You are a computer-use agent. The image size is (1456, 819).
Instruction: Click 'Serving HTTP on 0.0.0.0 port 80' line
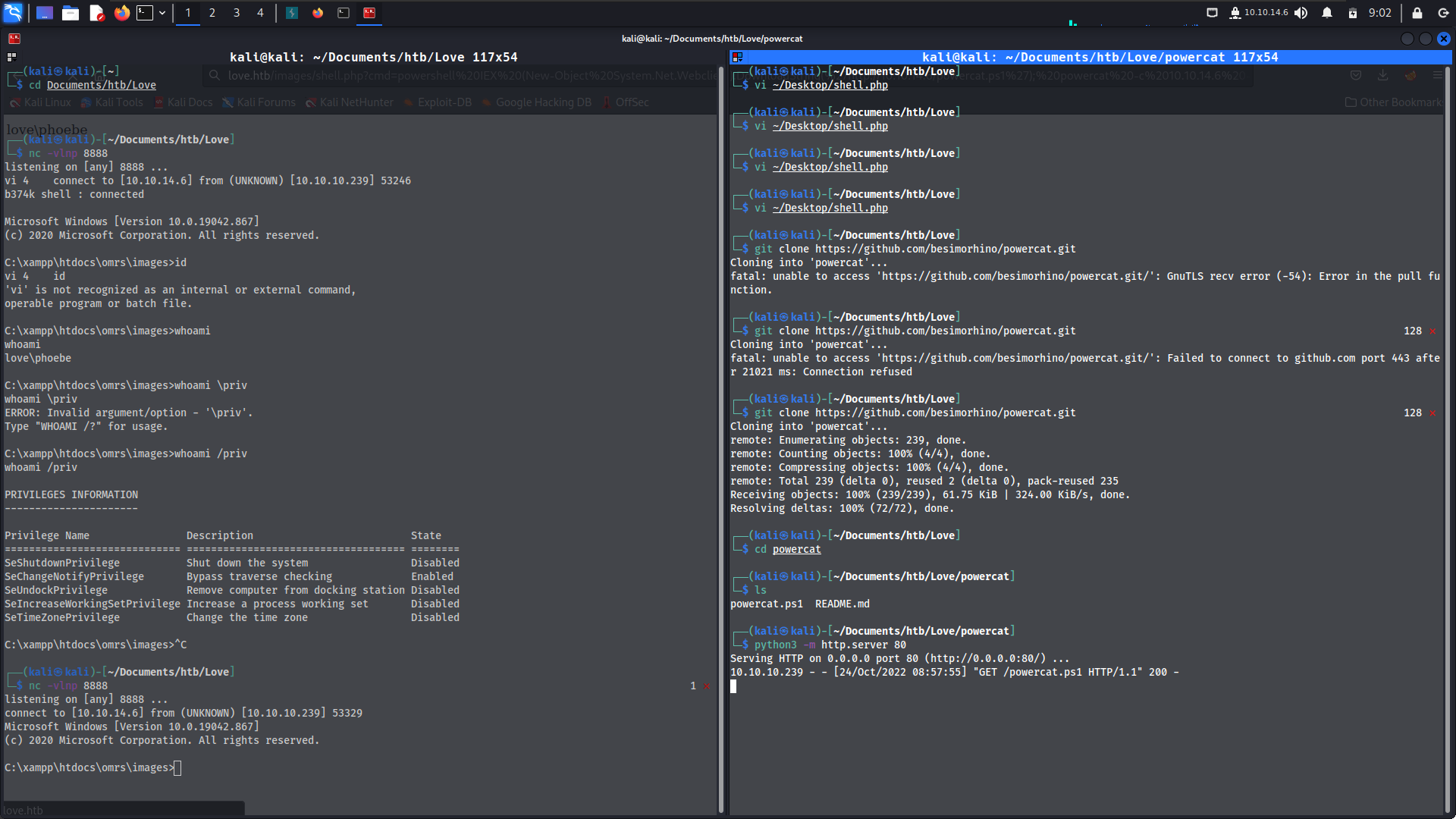[x=900, y=658]
